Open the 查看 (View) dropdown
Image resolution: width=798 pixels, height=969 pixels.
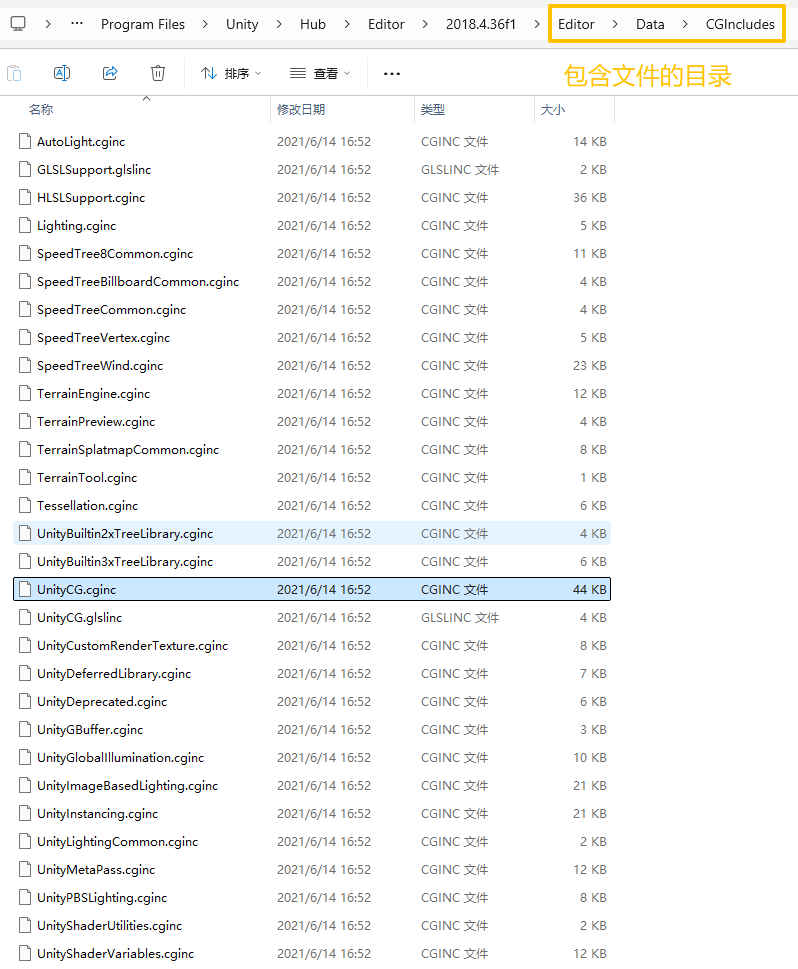pyautogui.click(x=320, y=74)
